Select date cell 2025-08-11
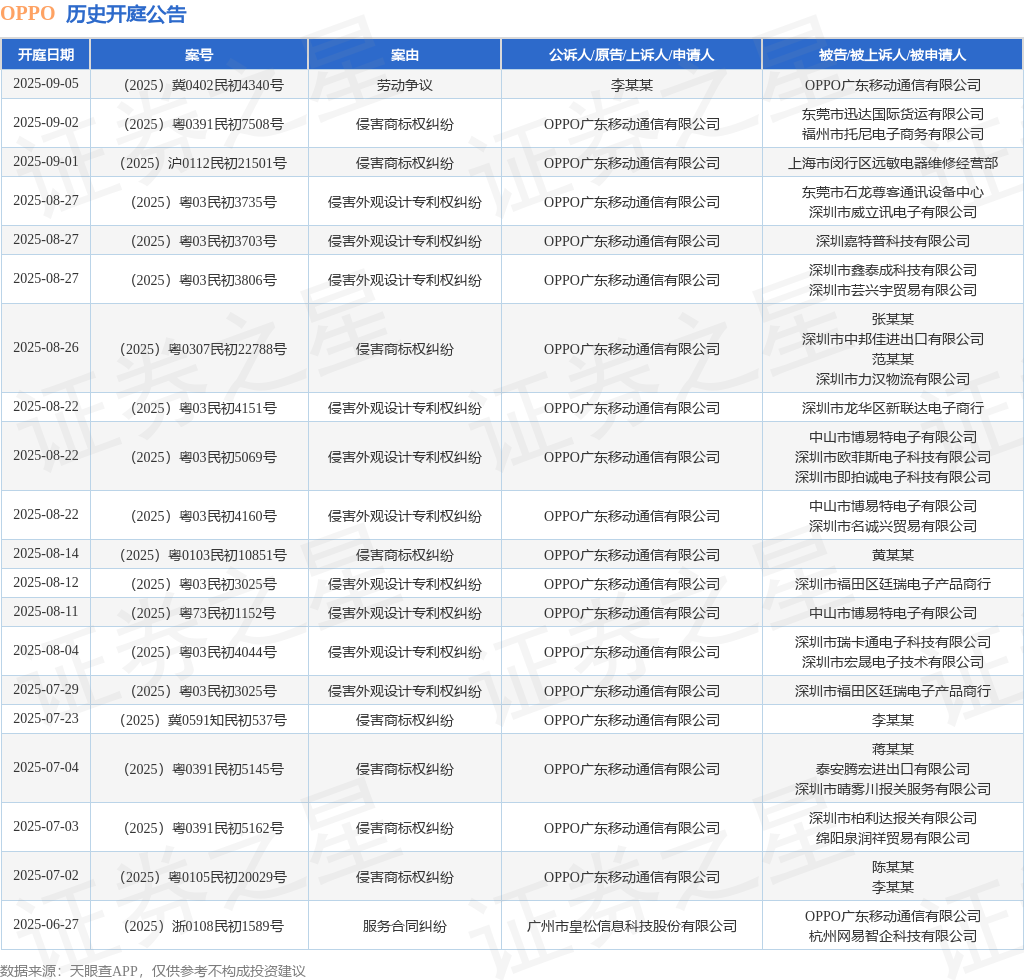The image size is (1024, 980). [46, 612]
